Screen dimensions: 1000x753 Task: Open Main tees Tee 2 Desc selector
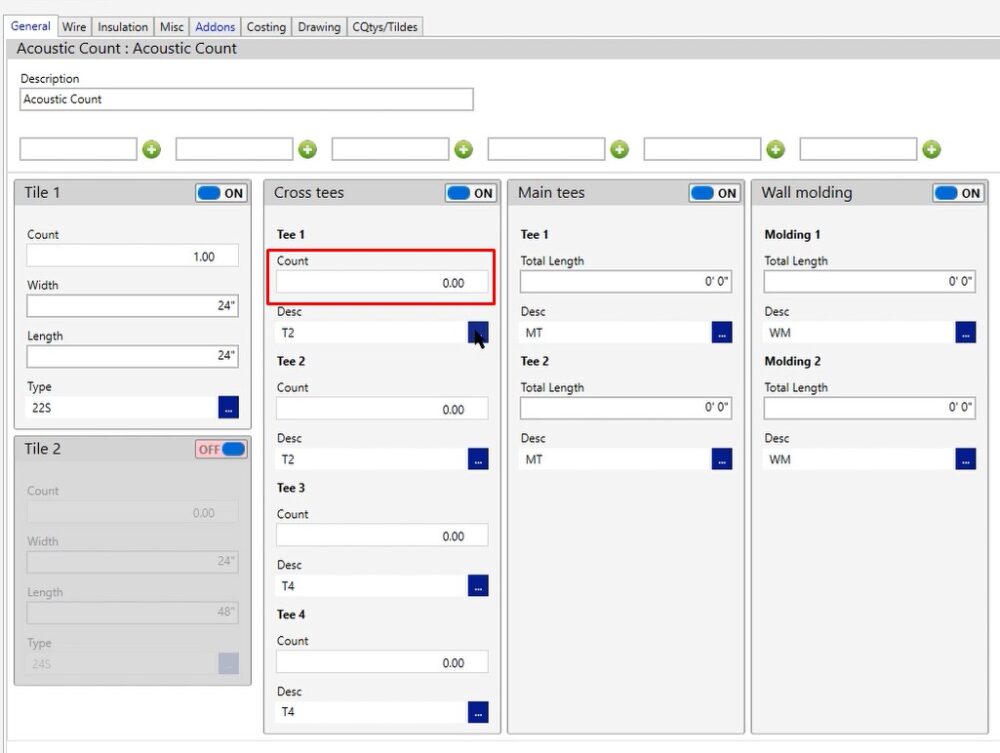click(x=722, y=459)
